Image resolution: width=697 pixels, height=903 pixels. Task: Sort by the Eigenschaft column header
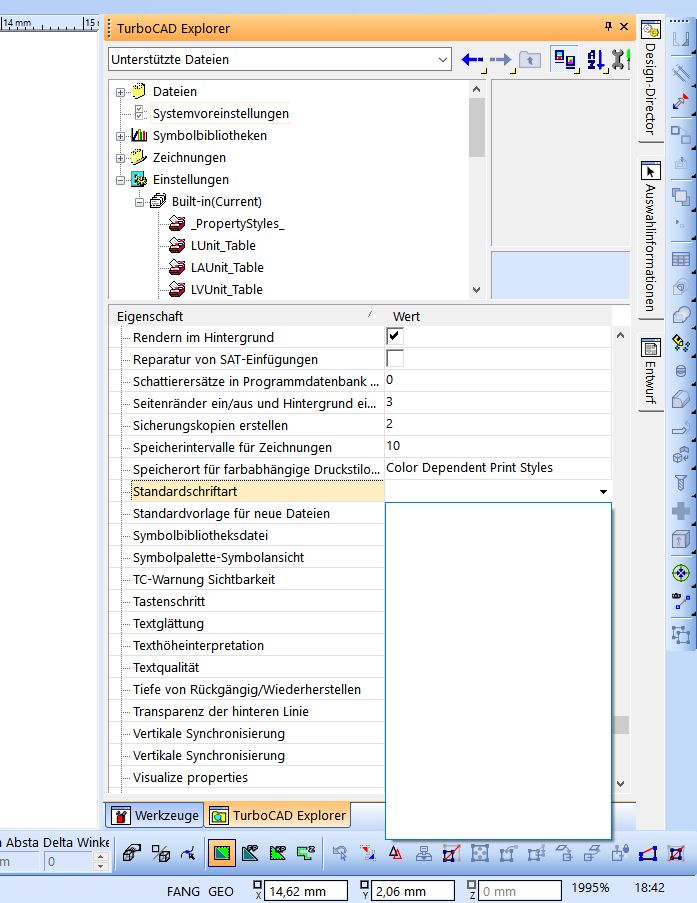(x=247, y=316)
